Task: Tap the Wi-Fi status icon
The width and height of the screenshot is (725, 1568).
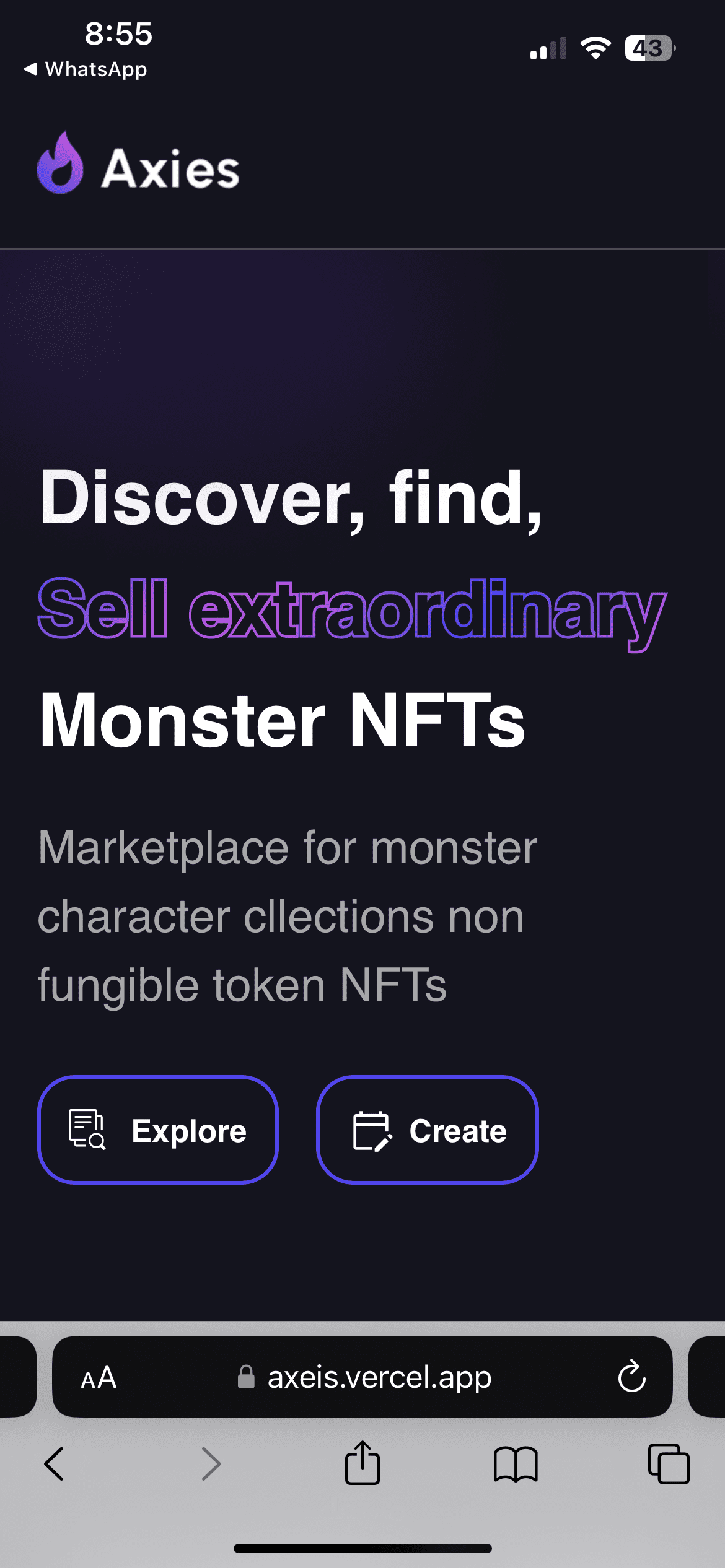Action: point(595,48)
